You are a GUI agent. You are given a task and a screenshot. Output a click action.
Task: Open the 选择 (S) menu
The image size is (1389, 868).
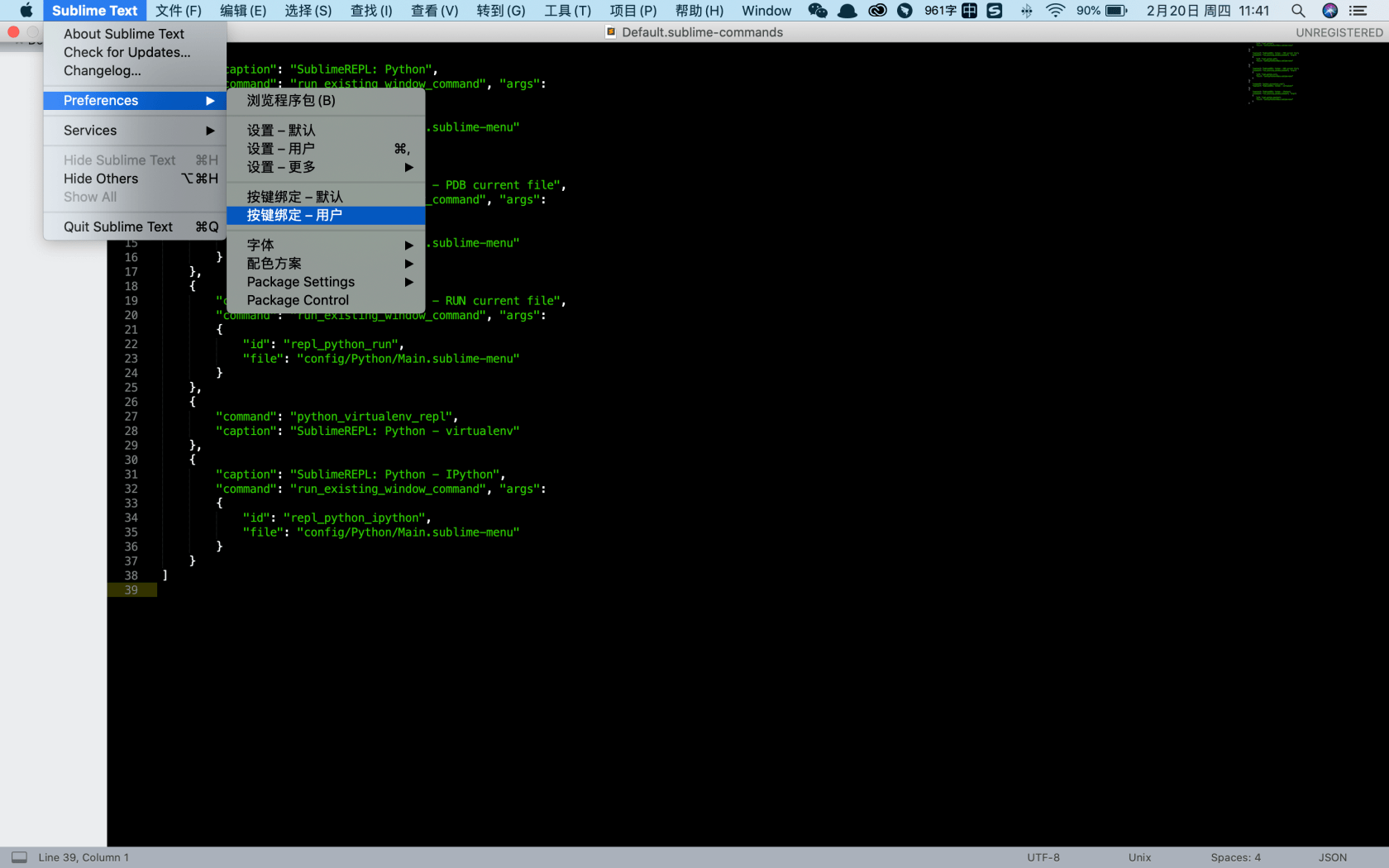click(308, 11)
